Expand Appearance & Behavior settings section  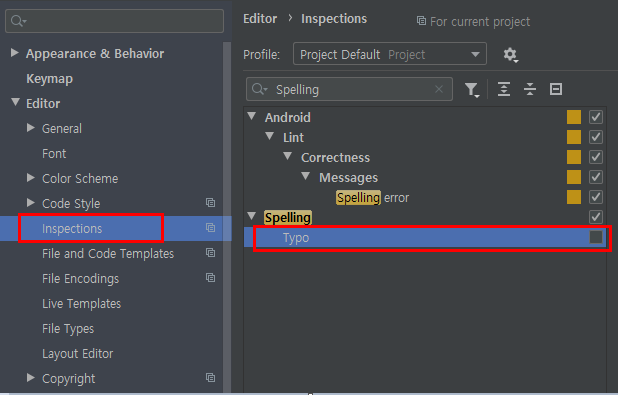tap(15, 53)
